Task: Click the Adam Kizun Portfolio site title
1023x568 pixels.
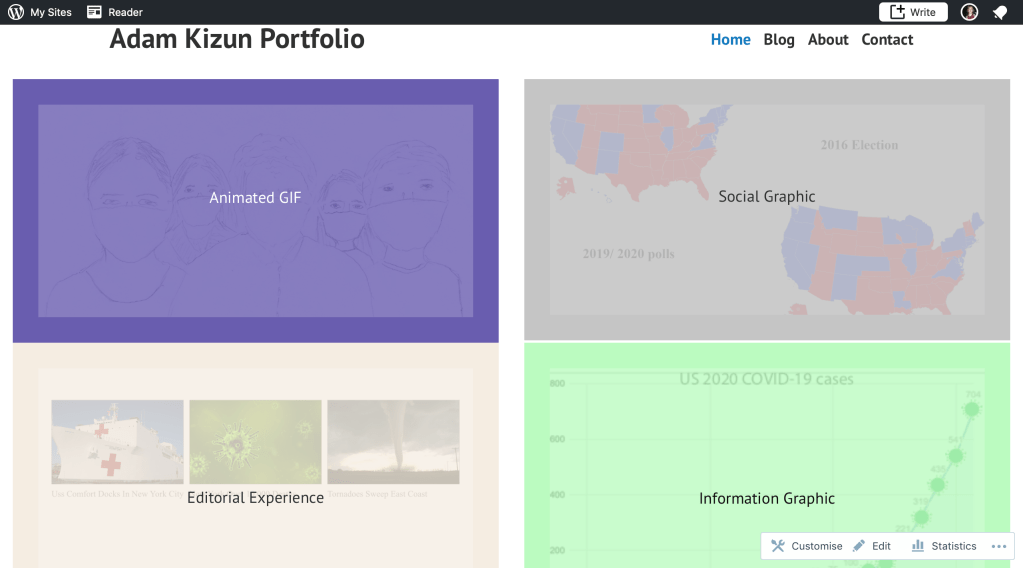Action: pos(237,39)
